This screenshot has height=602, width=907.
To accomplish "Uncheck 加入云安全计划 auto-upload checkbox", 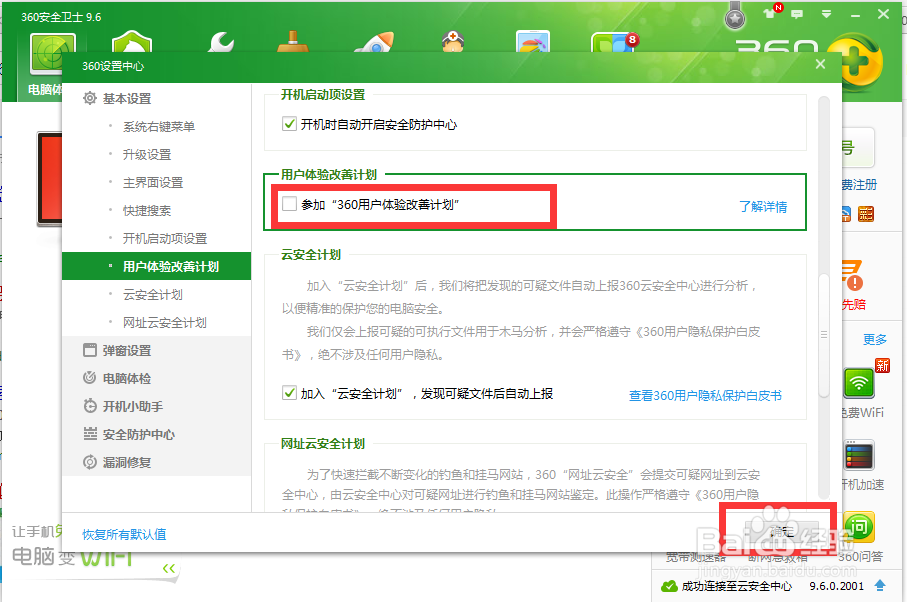I will [x=289, y=393].
